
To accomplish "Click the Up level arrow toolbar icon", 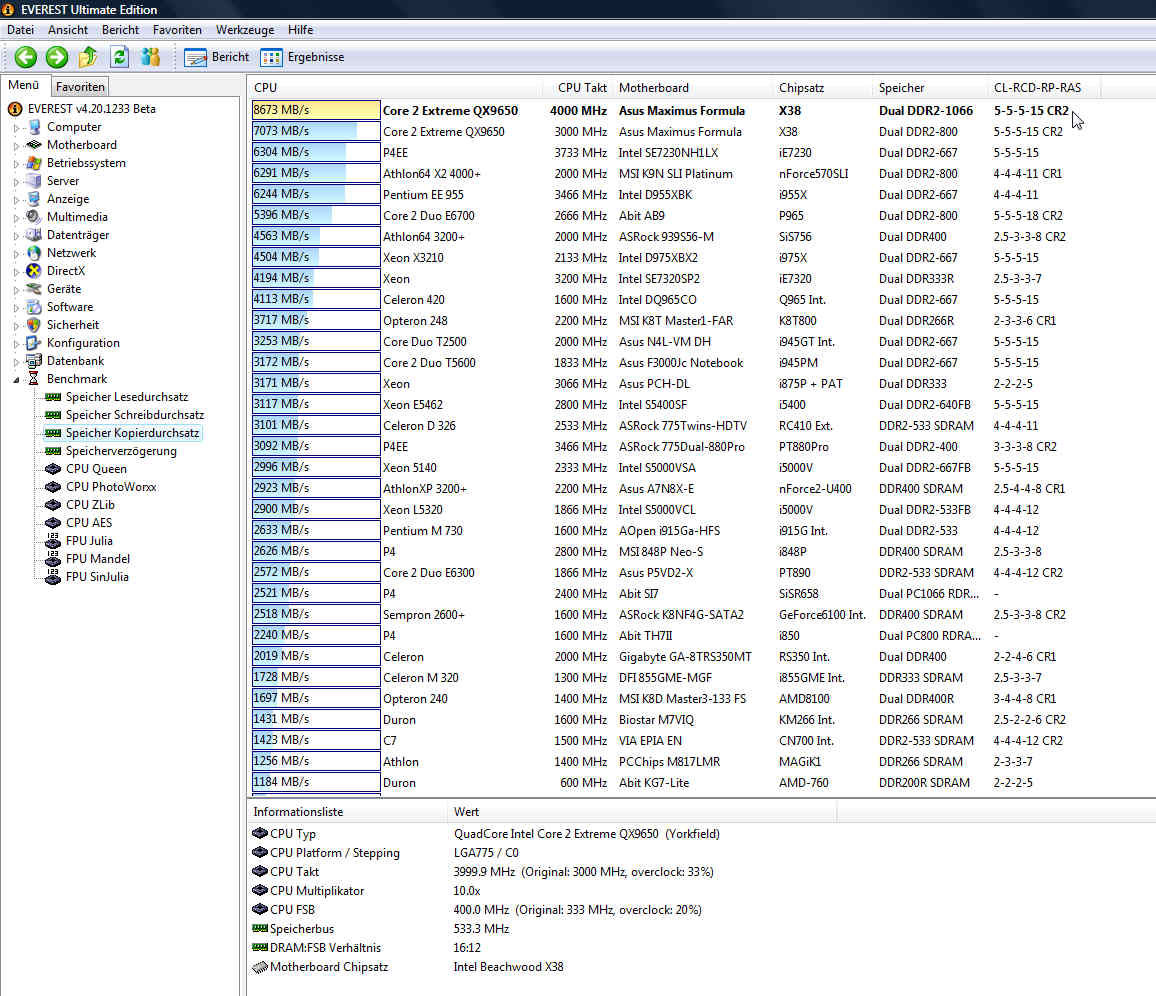I will tap(88, 57).
